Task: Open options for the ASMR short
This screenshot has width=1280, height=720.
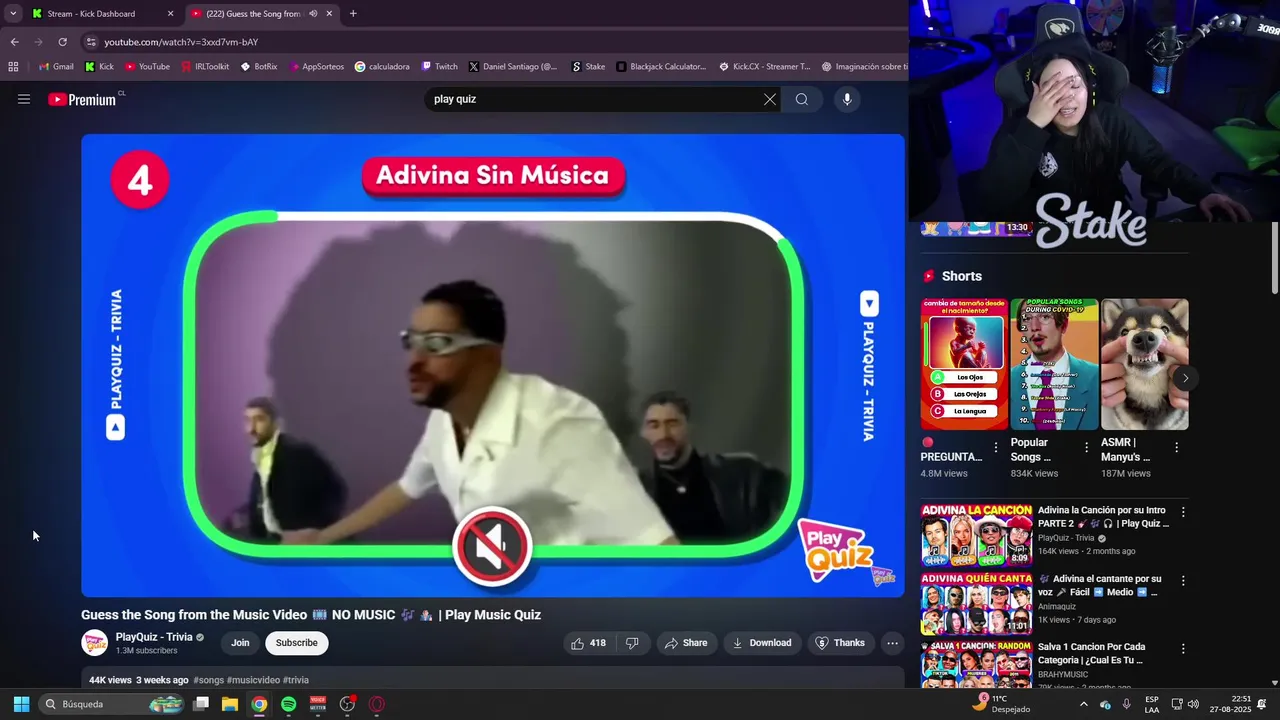Action: (x=1176, y=447)
